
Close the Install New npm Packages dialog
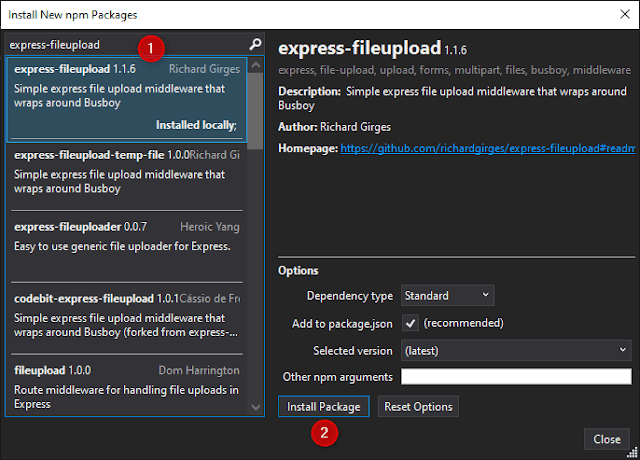tap(624, 14)
